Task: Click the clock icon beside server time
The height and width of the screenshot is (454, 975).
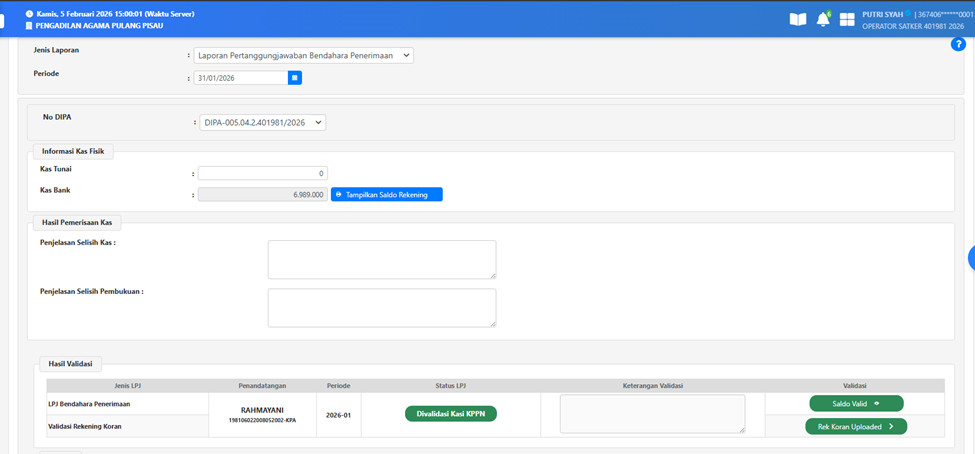Action: coord(29,14)
